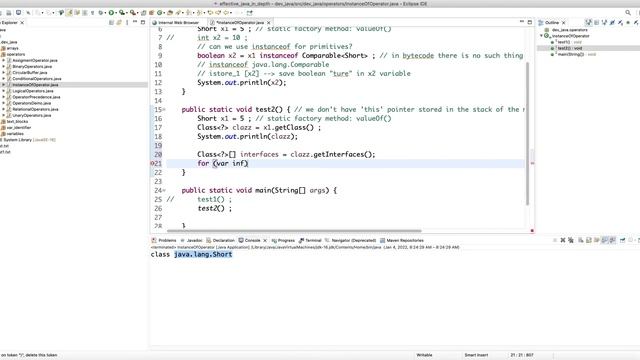
Task: Click the Outline panel's Collapse All icon
Action: [596, 22]
